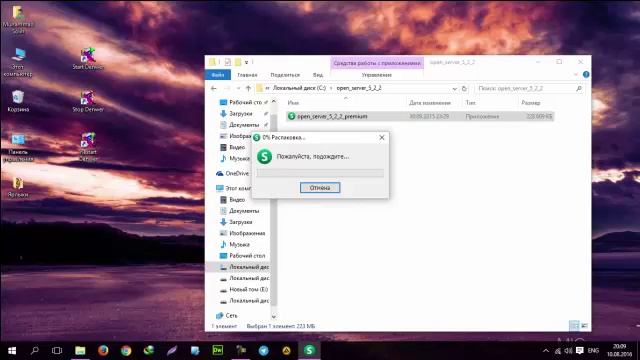Expand the address bar history dropdown
The height and width of the screenshot is (360, 640).
point(454,89)
